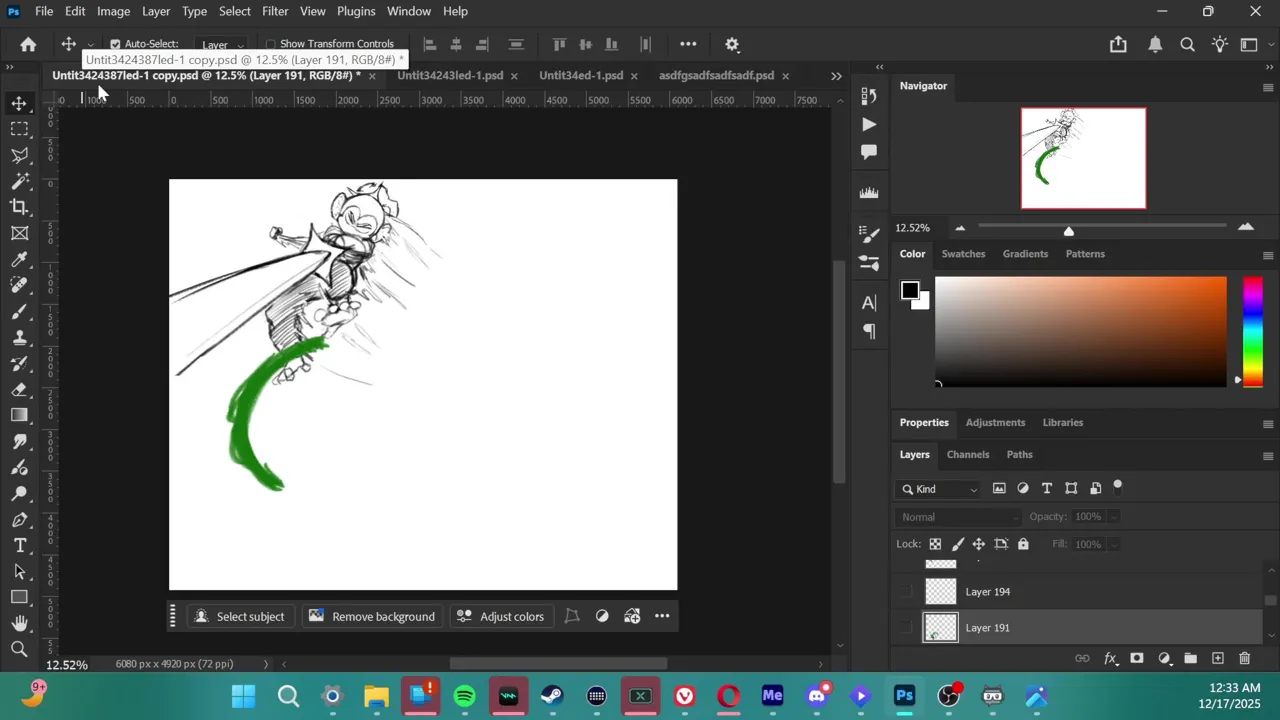Select the Zoom tool in the toolbox

pyautogui.click(x=19, y=649)
